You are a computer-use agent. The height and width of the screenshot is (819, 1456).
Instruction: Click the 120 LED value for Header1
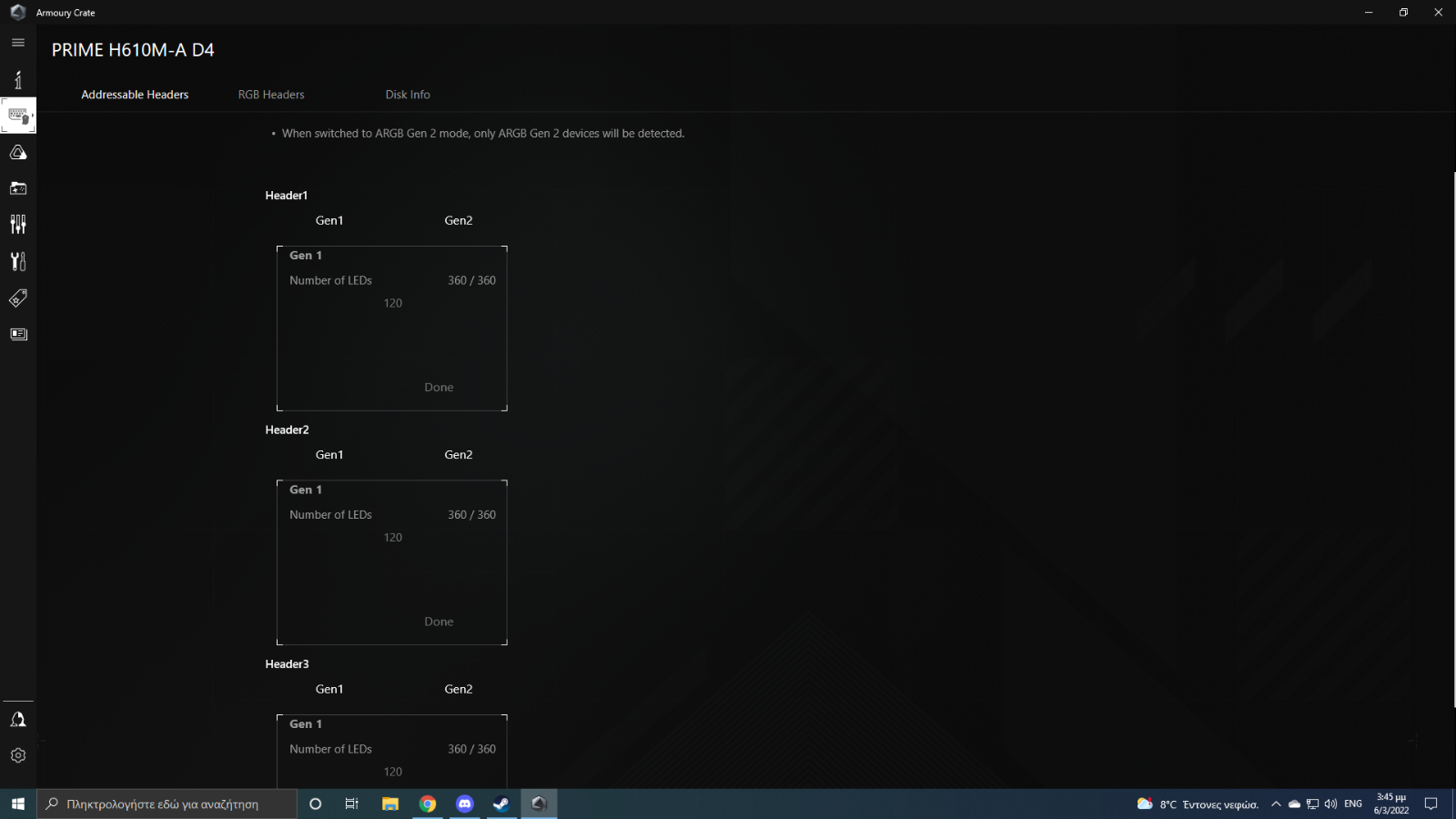393,303
